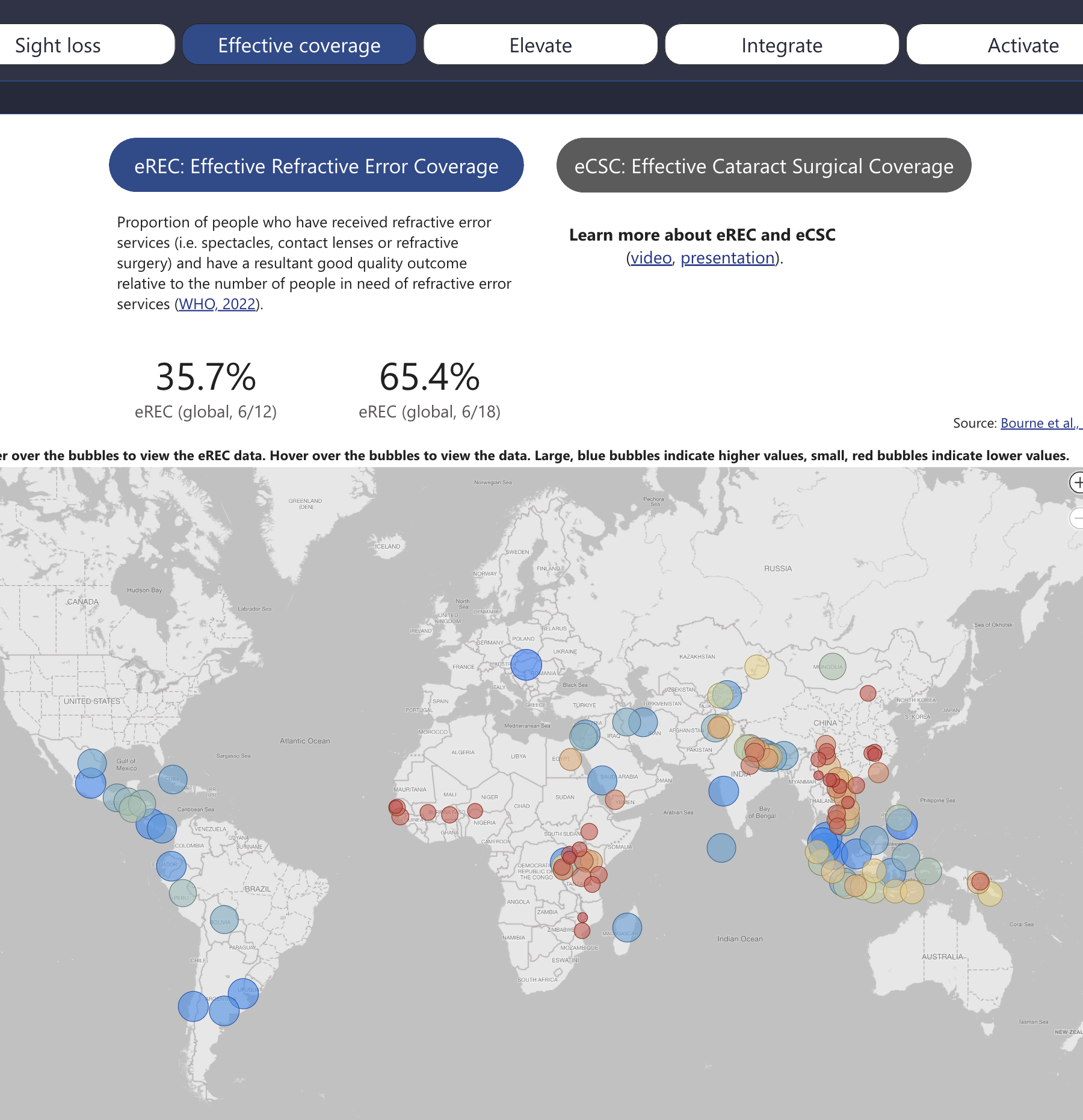
Task: Select eREC Effective Refractive Error Coverage
Action: point(316,166)
